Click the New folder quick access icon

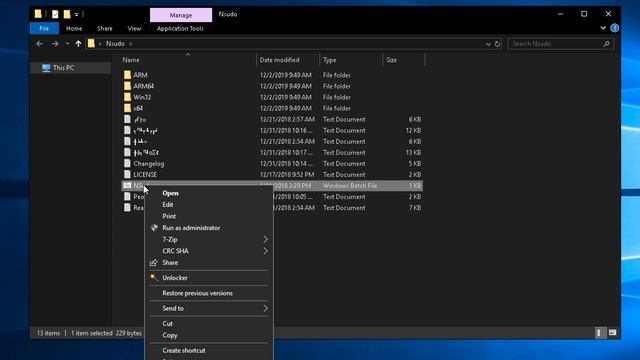click(x=67, y=14)
